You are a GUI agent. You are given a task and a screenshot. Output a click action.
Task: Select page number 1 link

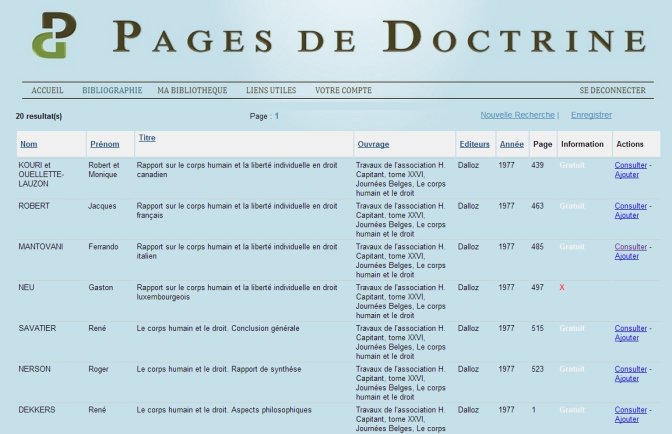277,116
